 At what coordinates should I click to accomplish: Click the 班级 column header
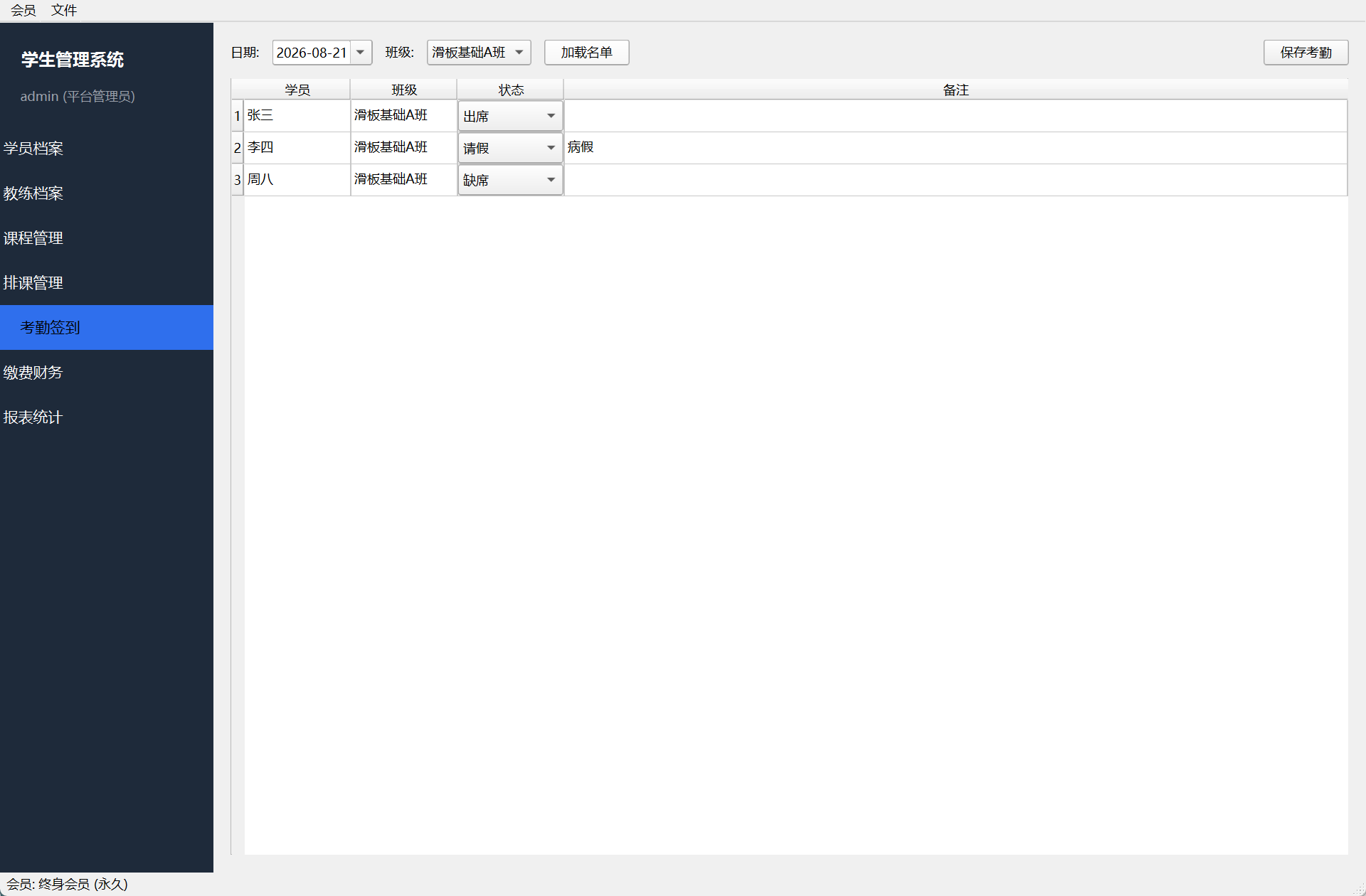[x=404, y=90]
